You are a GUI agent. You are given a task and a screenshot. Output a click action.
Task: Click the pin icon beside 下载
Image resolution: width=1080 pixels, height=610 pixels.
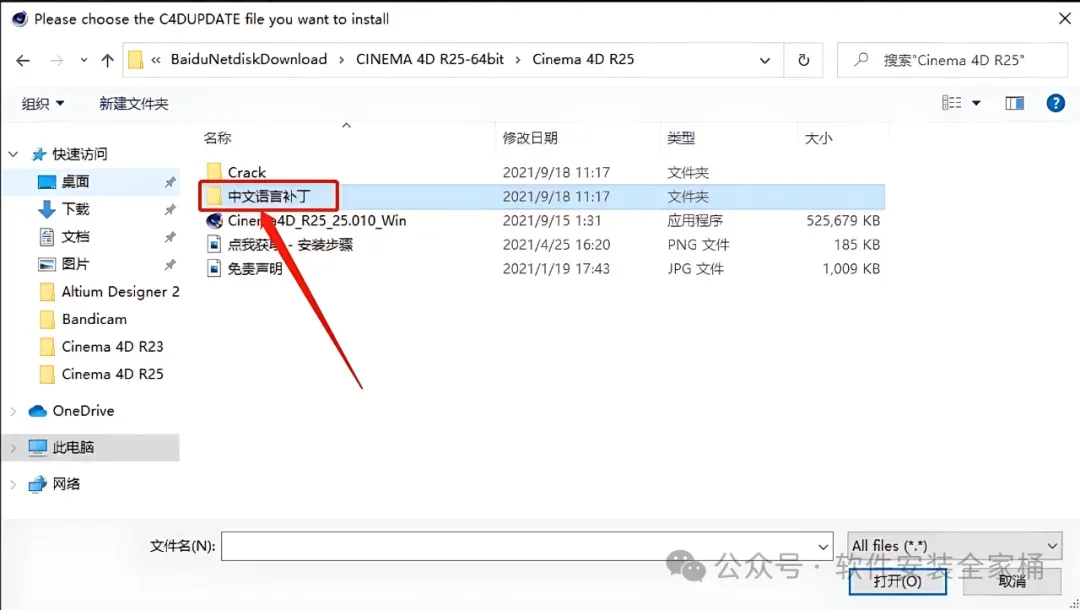click(169, 210)
